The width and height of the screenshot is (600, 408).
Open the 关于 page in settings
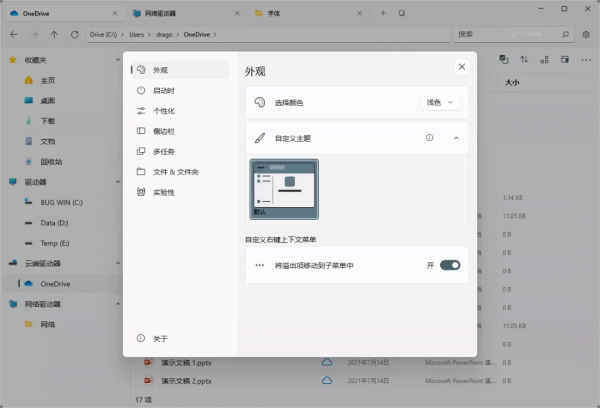point(180,338)
